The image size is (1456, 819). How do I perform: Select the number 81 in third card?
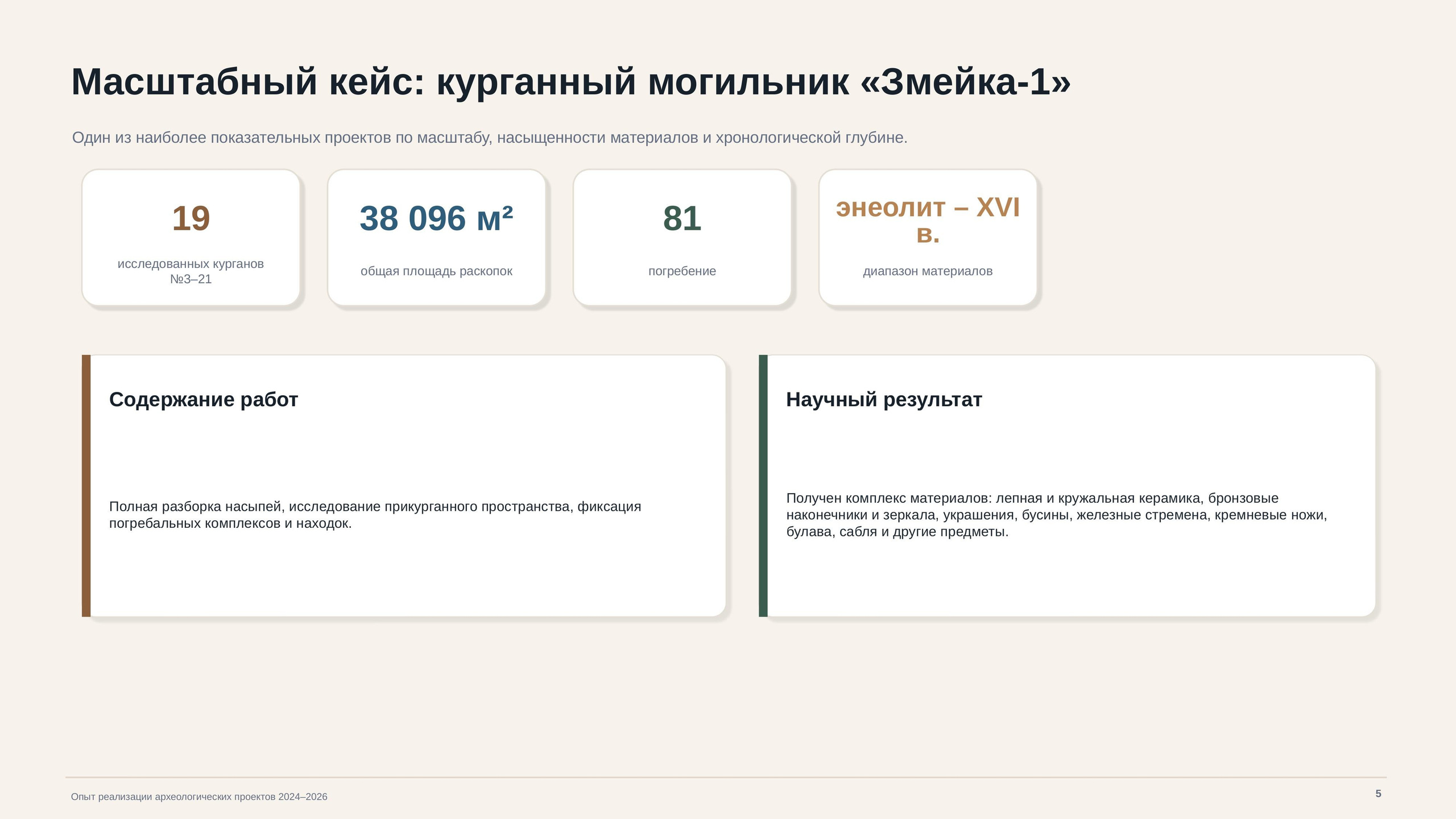pos(682,218)
